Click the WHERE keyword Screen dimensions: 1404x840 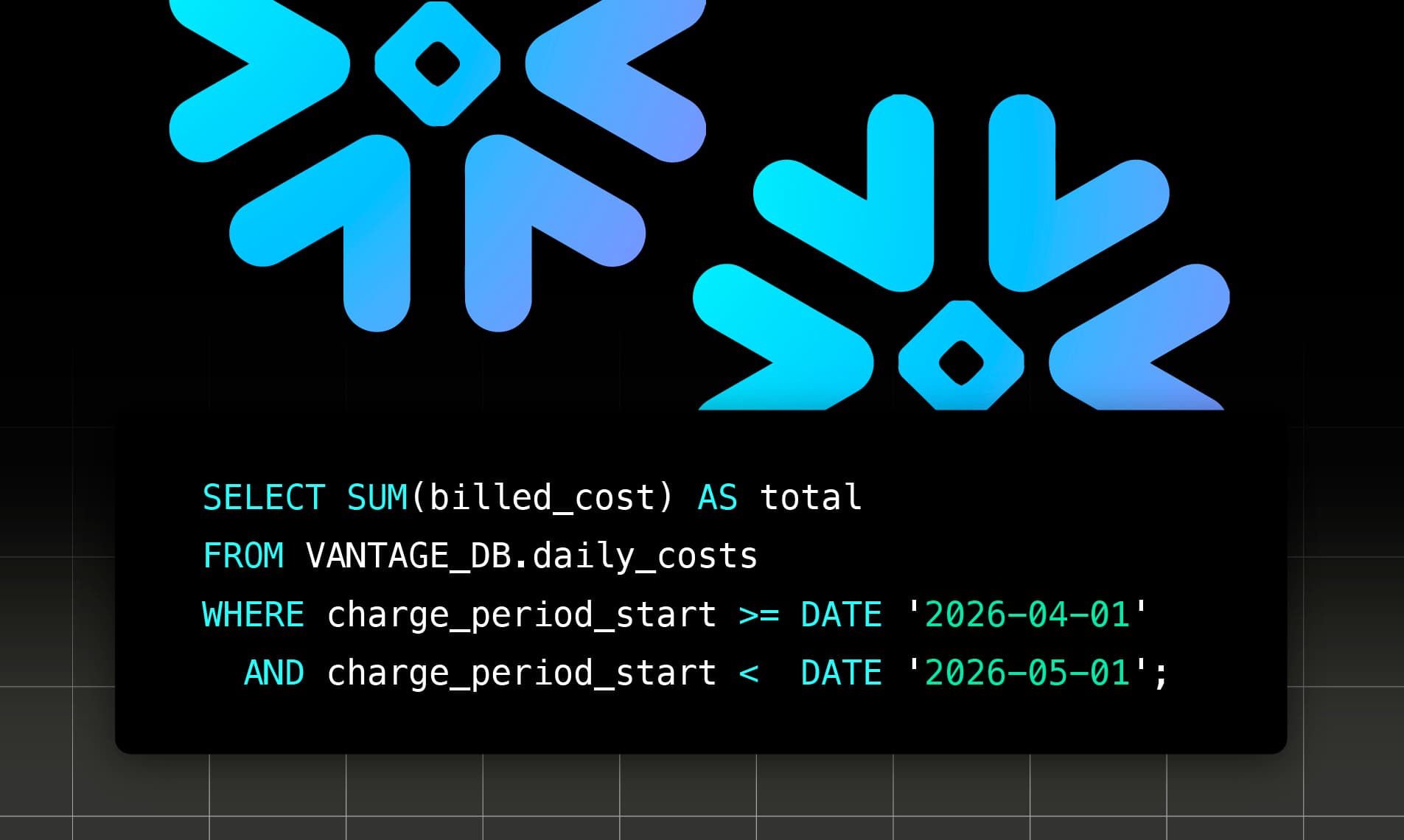click(x=254, y=615)
